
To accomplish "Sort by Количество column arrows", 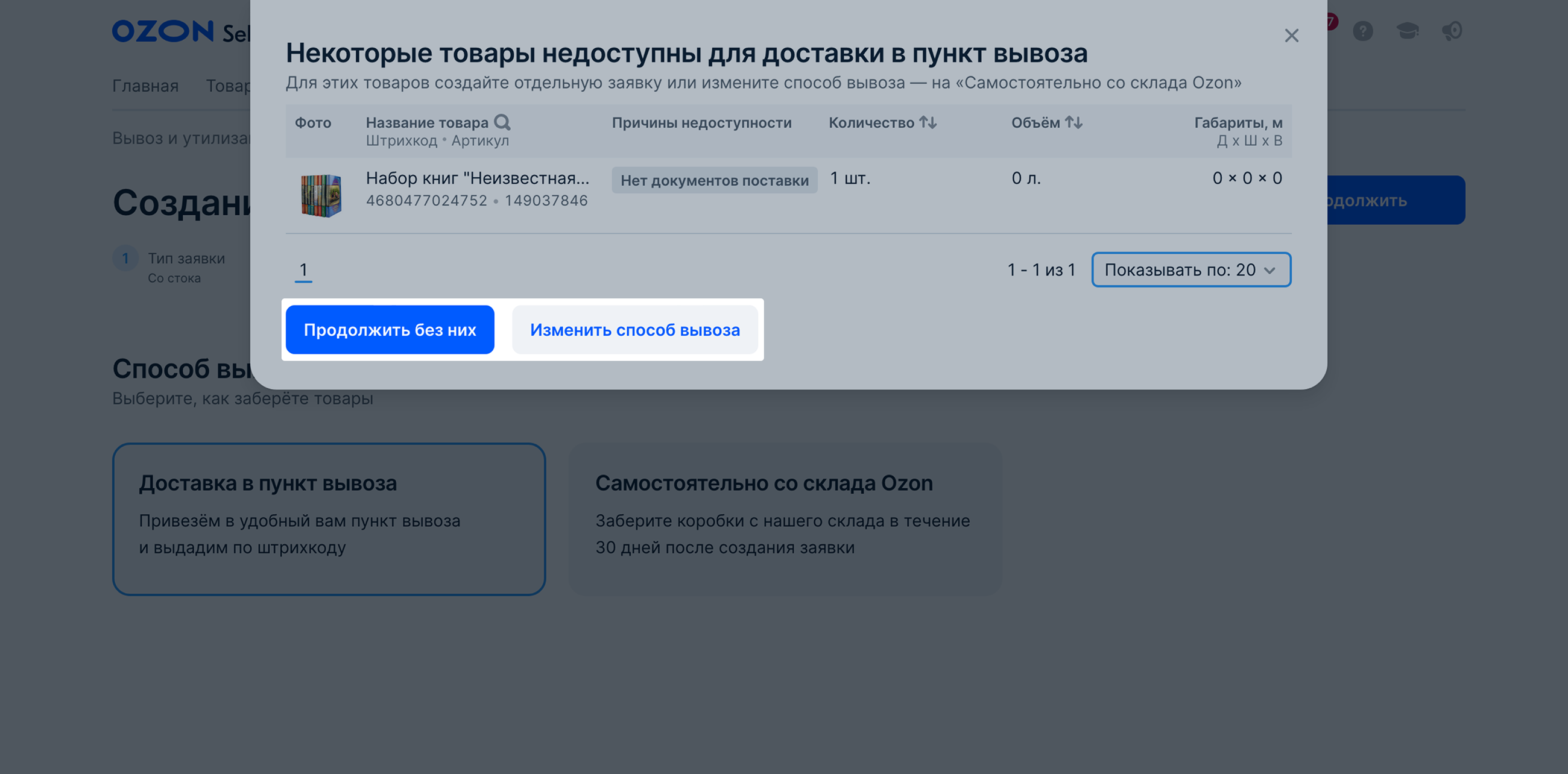I will [928, 122].
